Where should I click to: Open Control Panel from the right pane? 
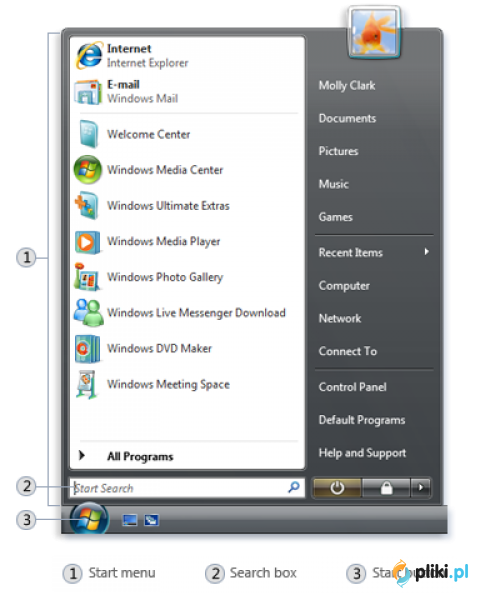click(353, 387)
